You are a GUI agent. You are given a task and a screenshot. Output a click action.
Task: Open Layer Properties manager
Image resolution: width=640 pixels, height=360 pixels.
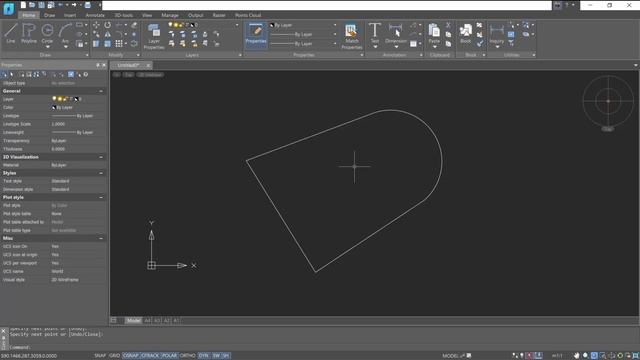coord(154,36)
